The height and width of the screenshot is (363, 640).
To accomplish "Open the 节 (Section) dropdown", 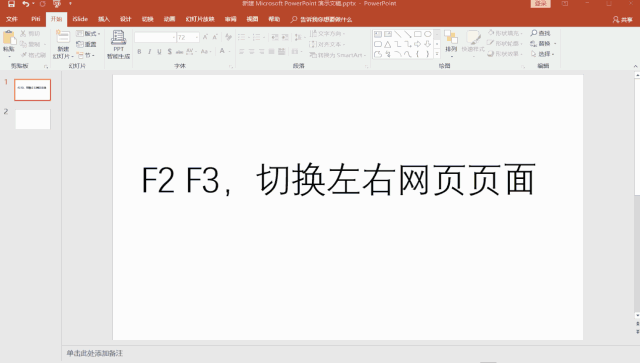I will coord(86,55).
